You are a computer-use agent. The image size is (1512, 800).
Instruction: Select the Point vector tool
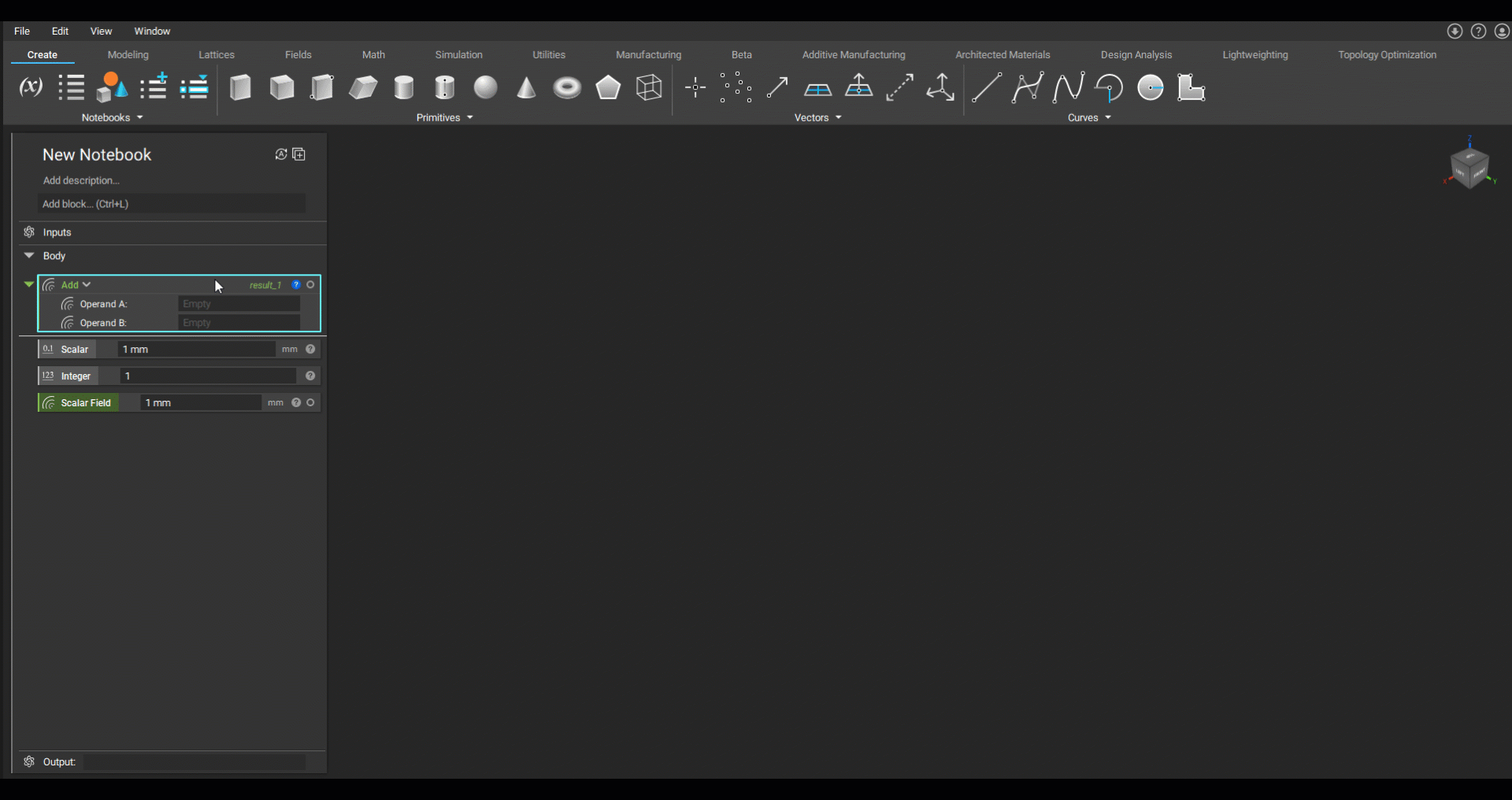[x=695, y=87]
